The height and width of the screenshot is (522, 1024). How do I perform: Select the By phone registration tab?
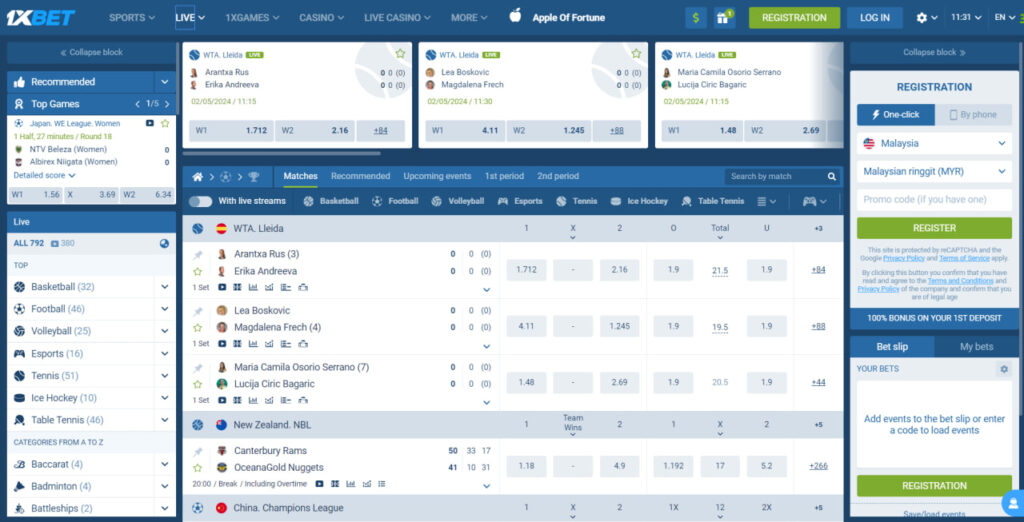click(973, 114)
